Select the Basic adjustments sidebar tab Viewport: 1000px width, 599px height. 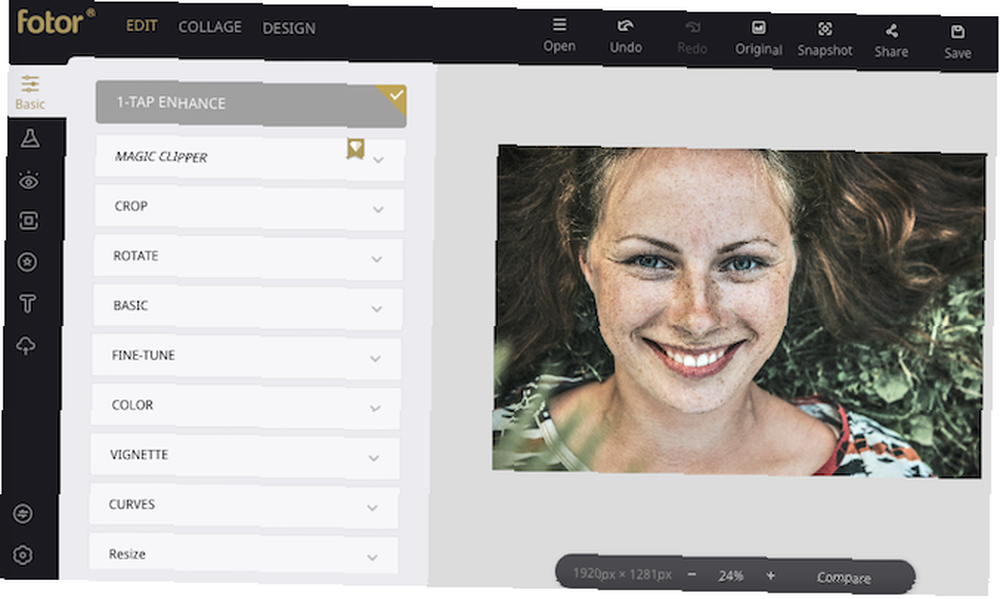click(30, 92)
